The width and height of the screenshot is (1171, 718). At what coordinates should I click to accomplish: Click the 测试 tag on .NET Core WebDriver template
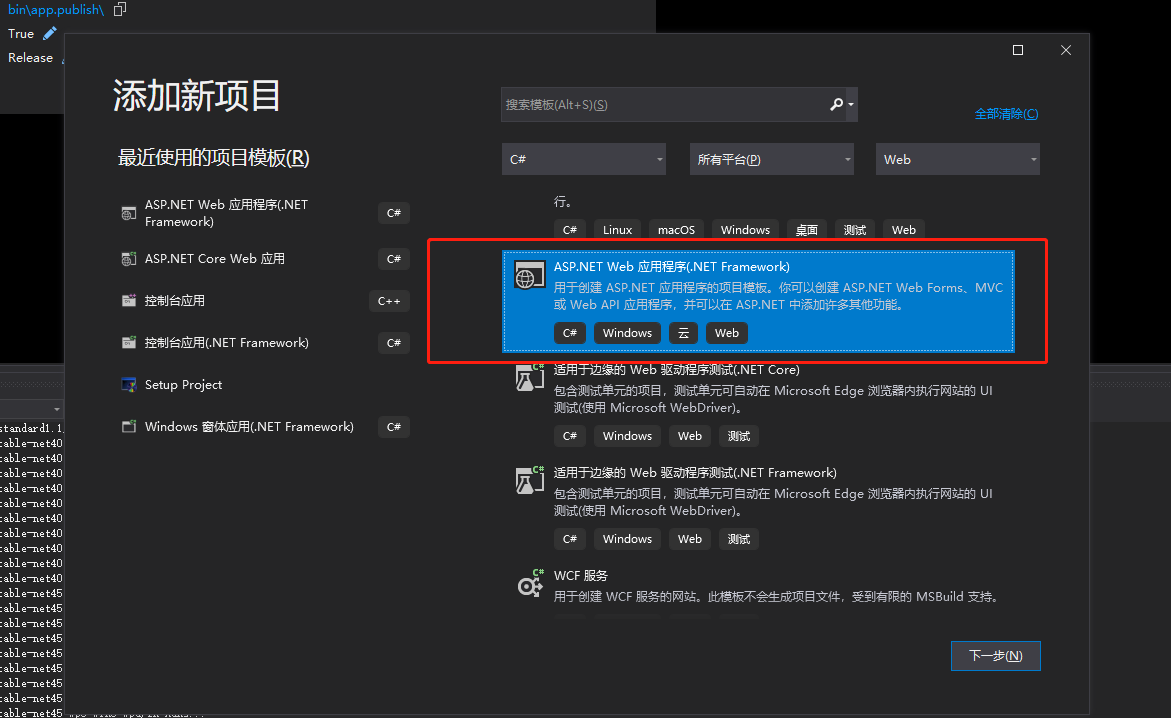pos(739,436)
